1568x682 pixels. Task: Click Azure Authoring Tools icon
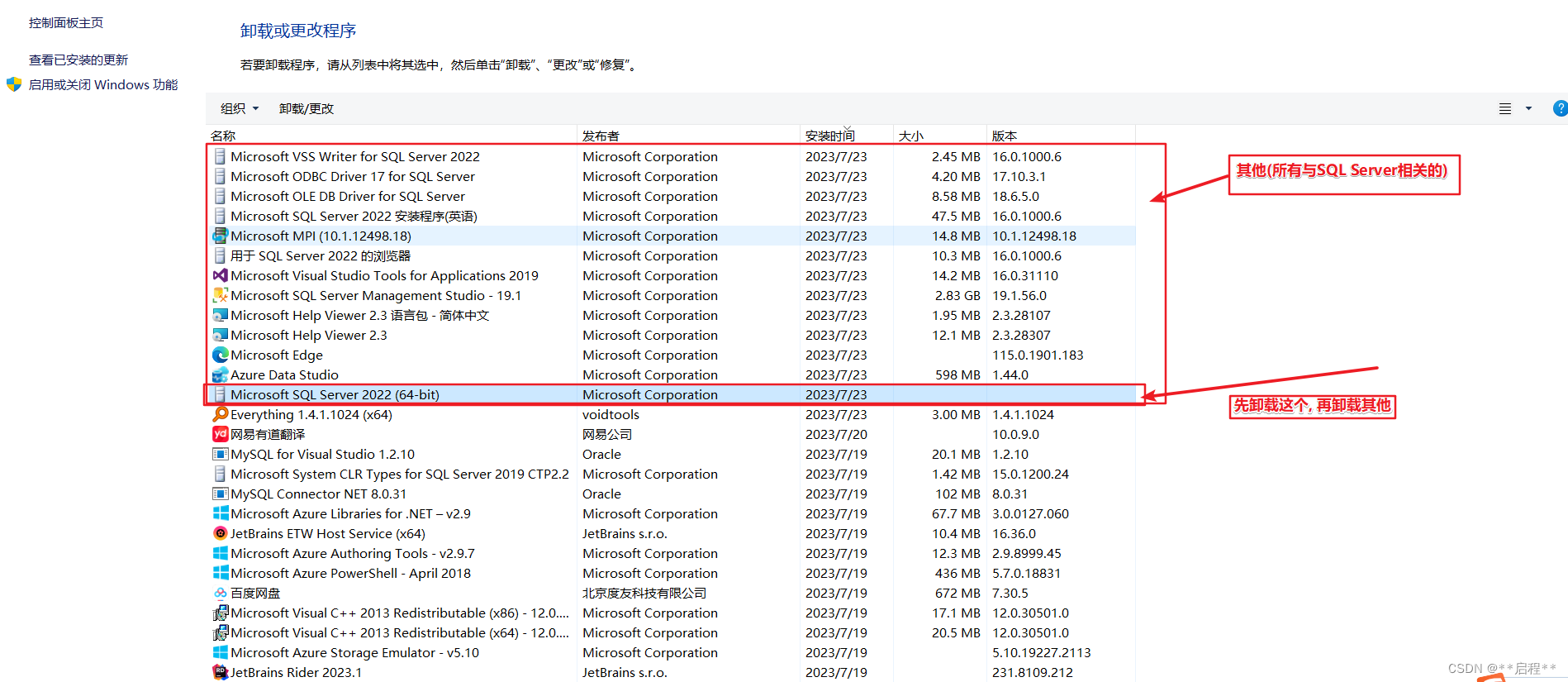coord(220,553)
